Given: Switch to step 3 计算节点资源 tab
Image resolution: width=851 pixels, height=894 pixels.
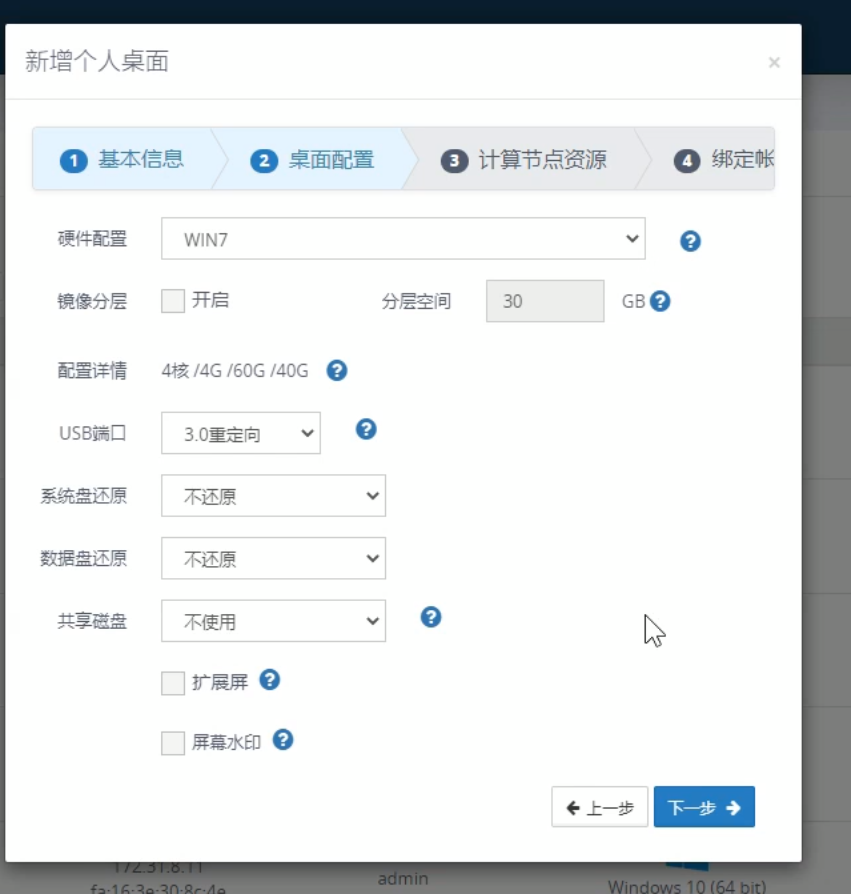Looking at the screenshot, I should [525, 160].
